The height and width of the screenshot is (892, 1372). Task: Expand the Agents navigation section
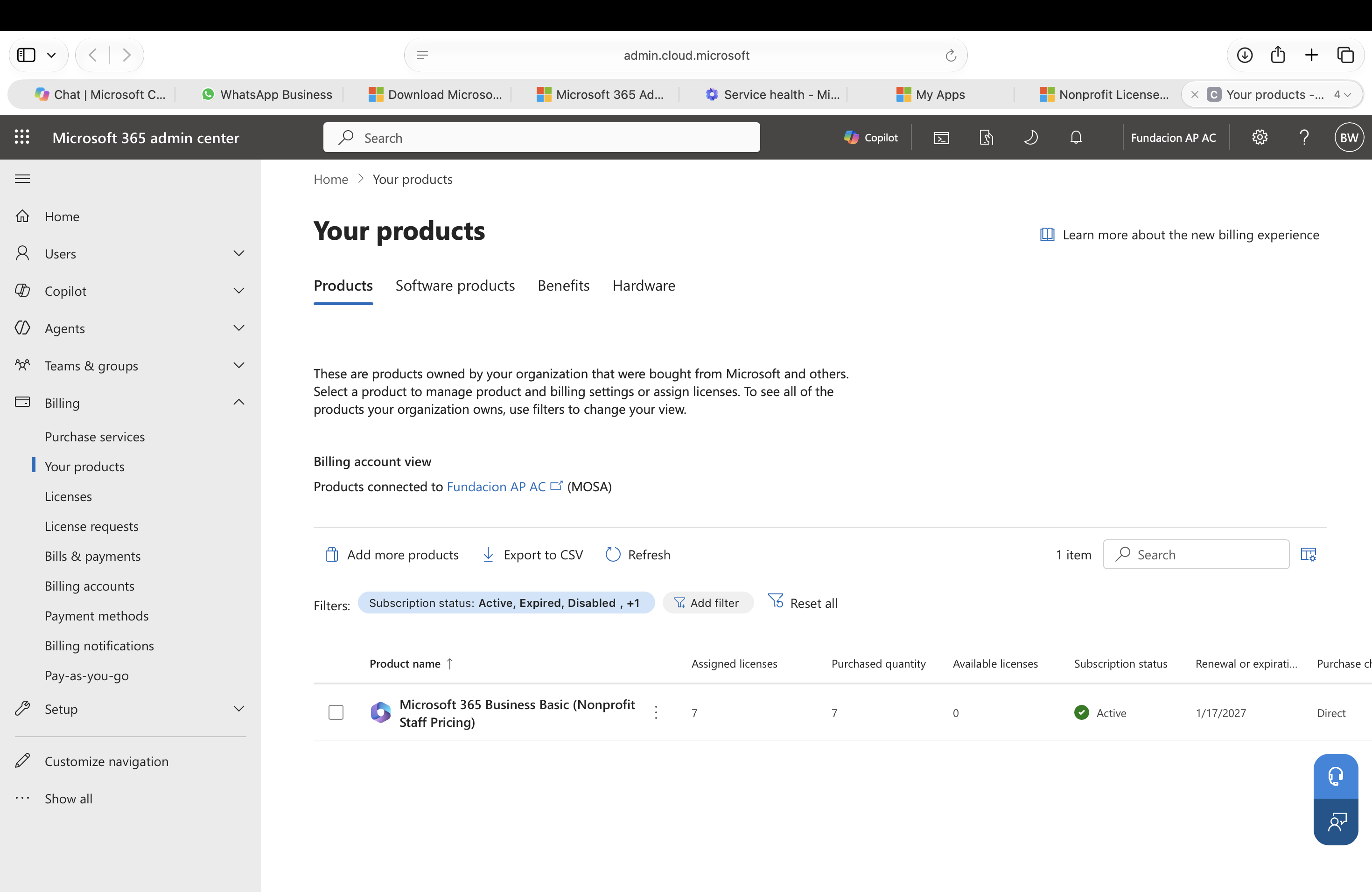point(238,328)
